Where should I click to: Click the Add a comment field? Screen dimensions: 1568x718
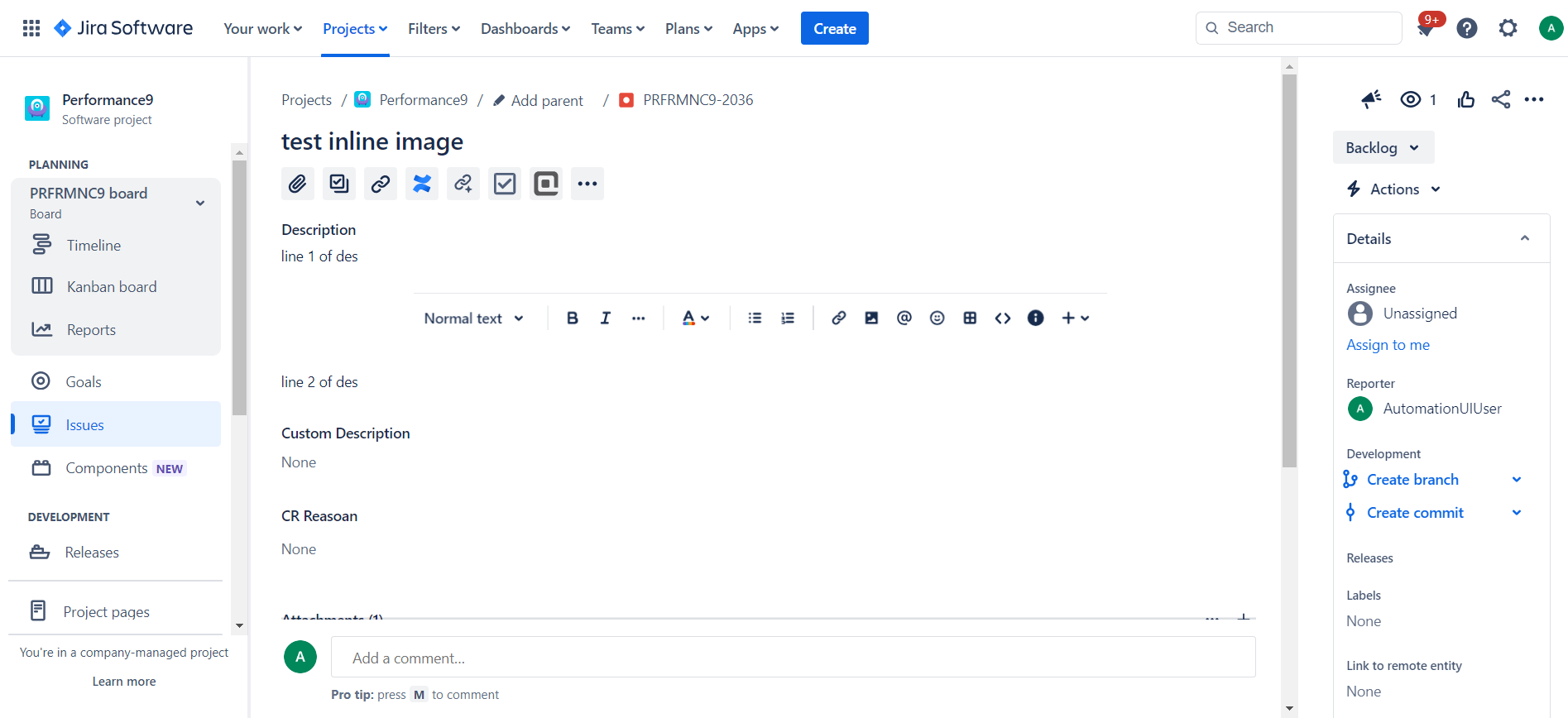[794, 658]
